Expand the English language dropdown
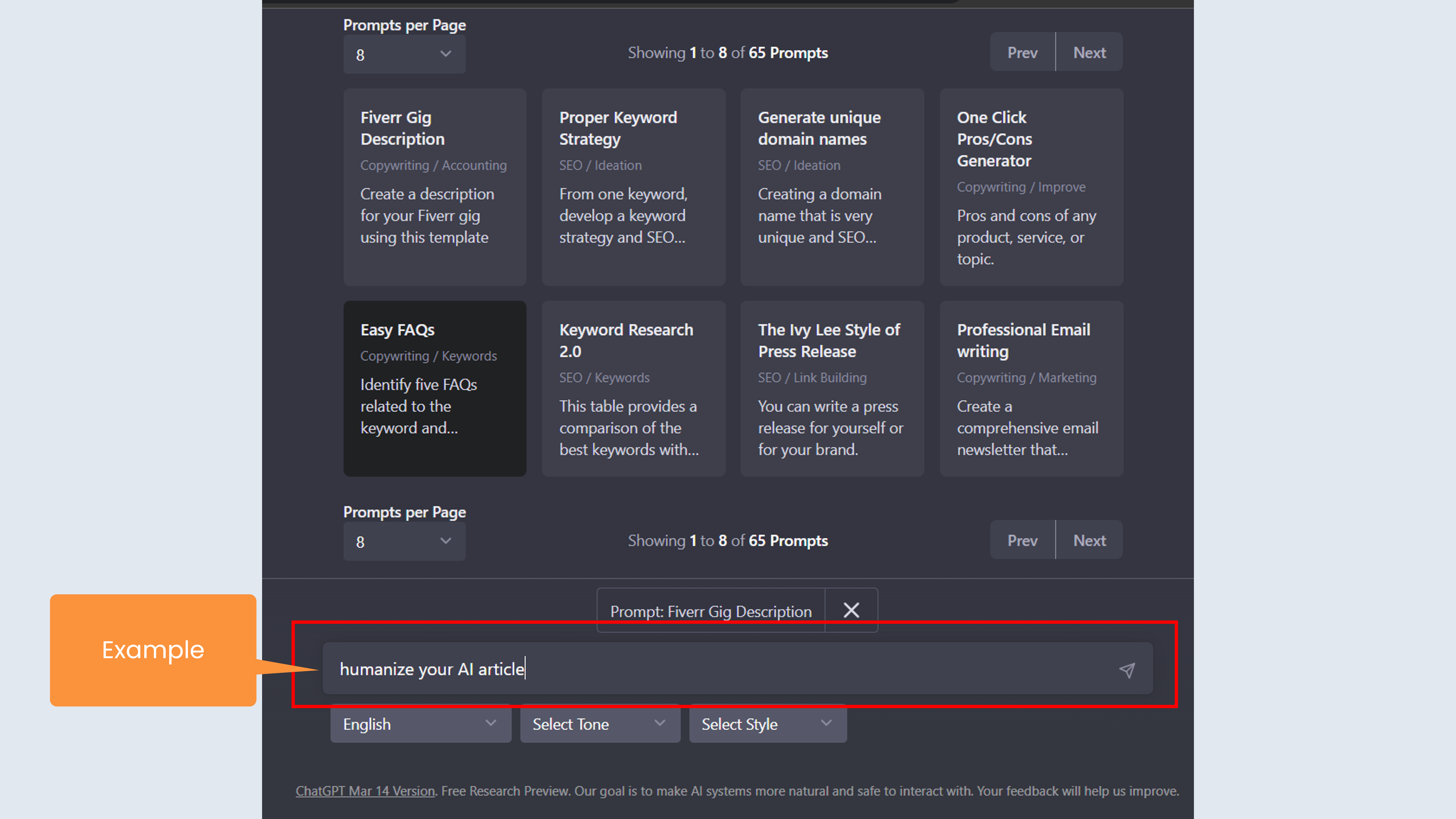 pos(421,724)
